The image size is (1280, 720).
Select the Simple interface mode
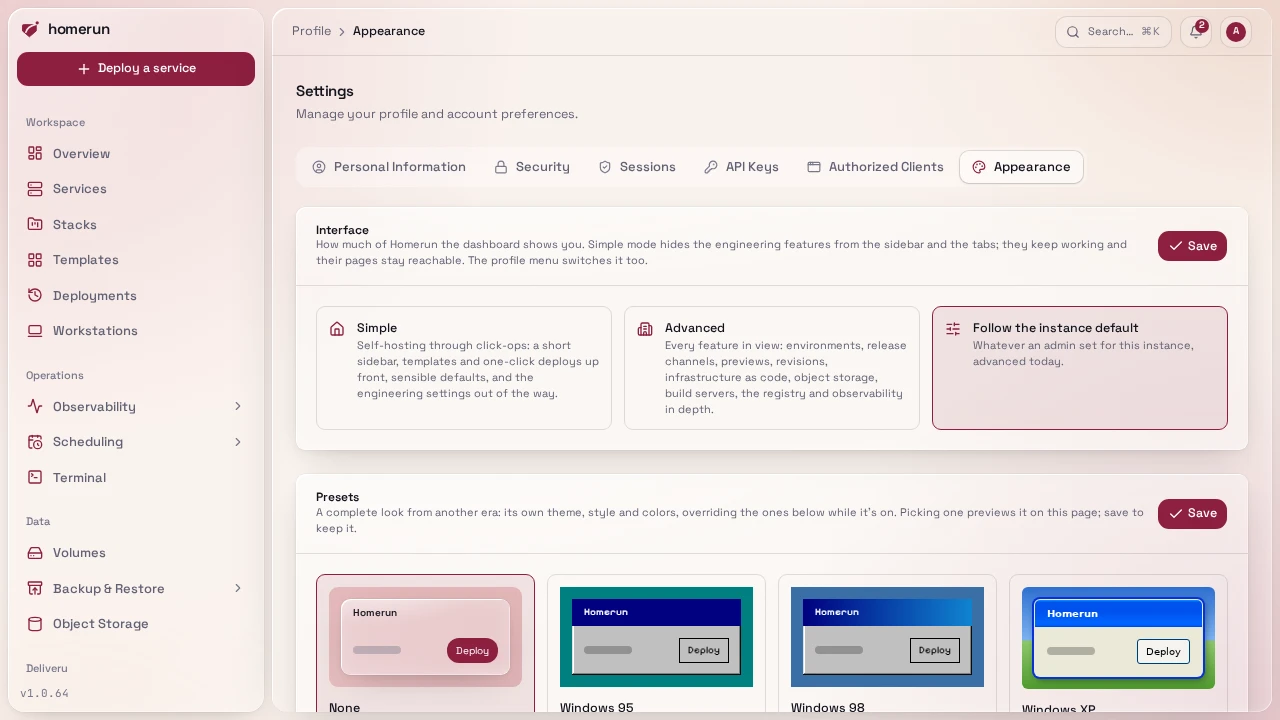[464, 368]
